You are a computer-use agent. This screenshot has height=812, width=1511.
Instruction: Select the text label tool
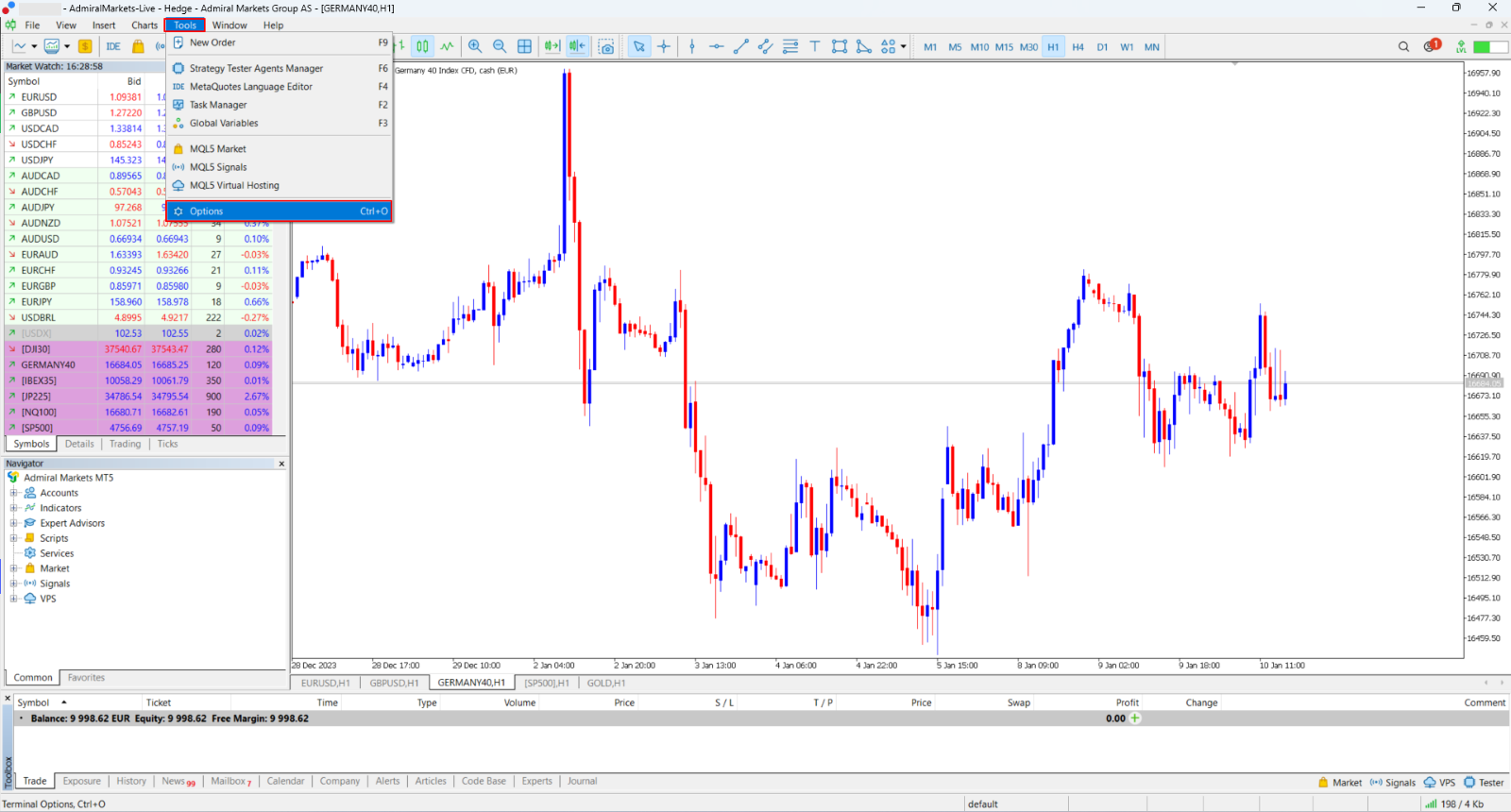(x=814, y=46)
